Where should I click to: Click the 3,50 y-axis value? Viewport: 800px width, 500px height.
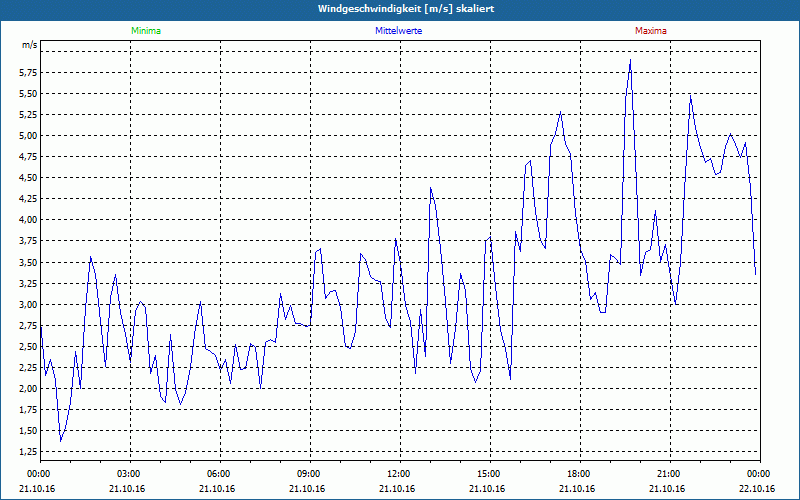click(x=30, y=263)
